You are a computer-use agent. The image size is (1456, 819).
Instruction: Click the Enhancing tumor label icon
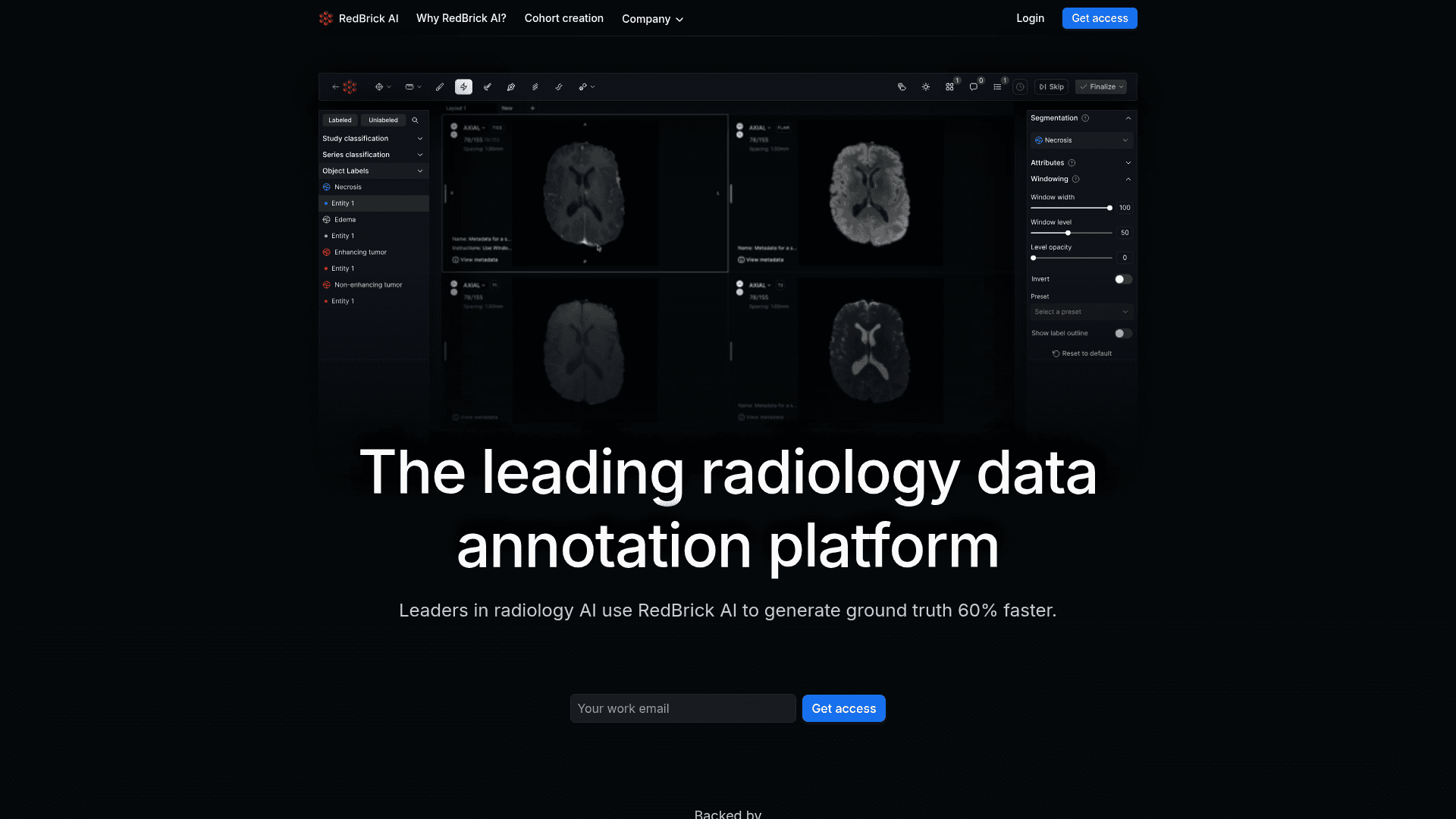point(327,253)
